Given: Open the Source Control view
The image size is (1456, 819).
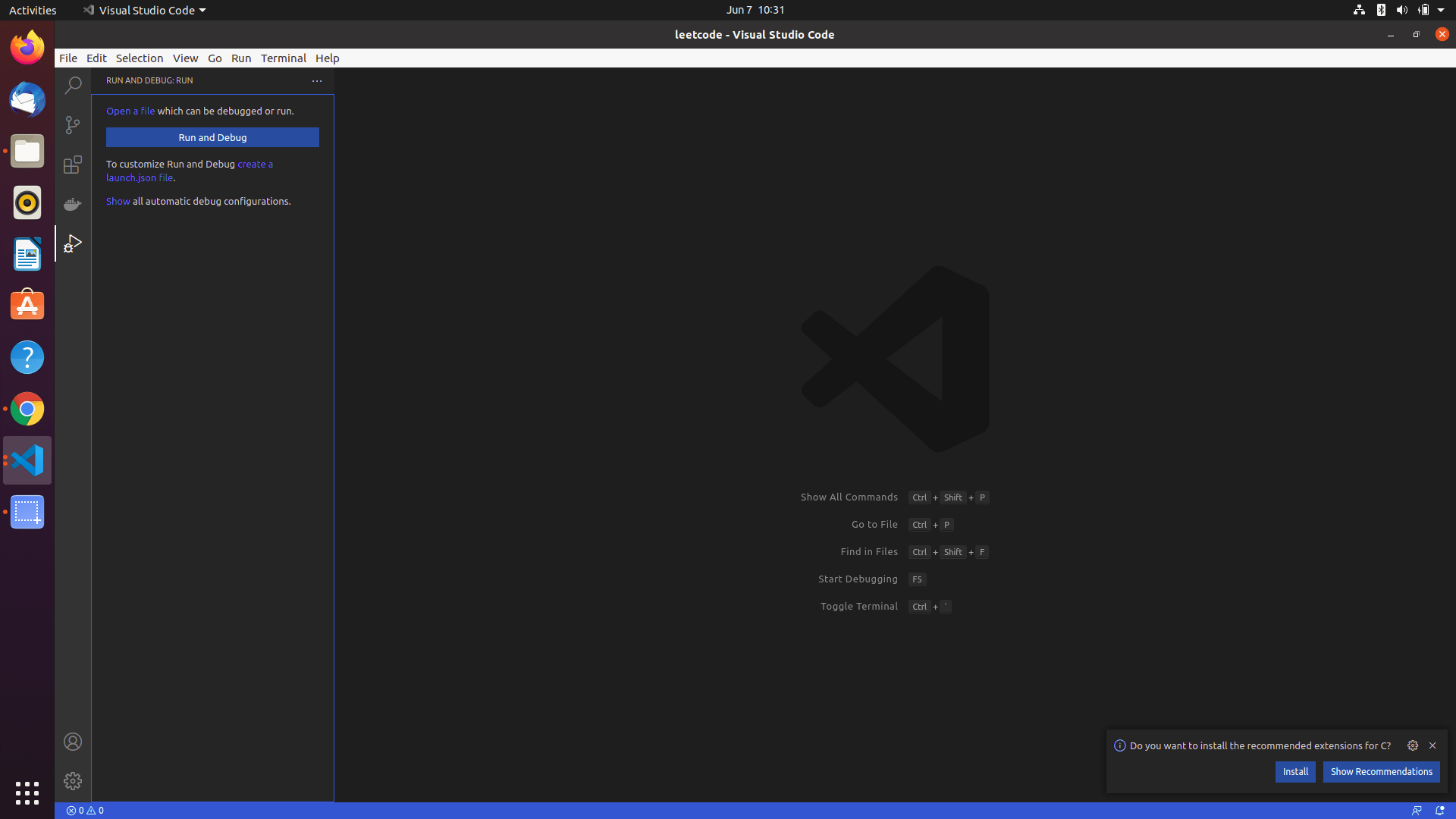Looking at the screenshot, I should [x=72, y=124].
